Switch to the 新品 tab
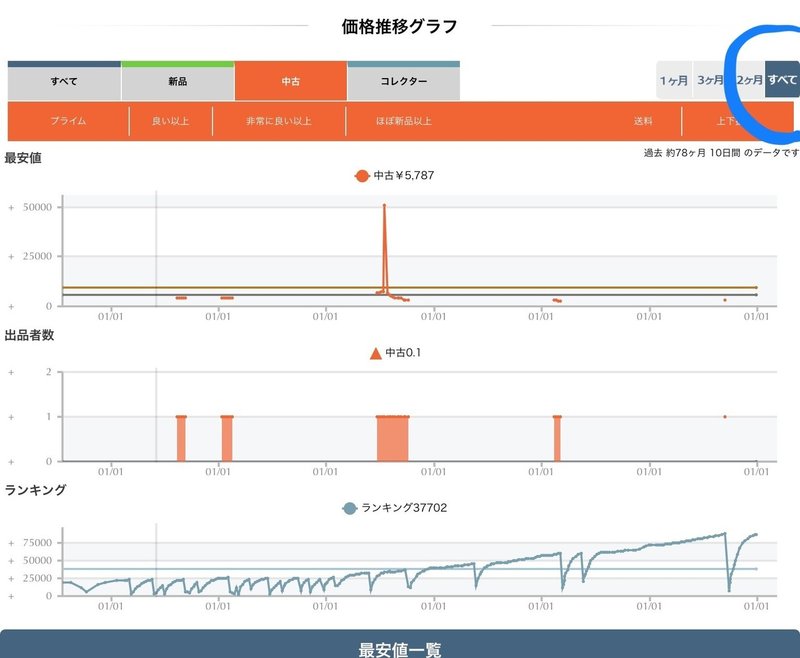The width and height of the screenshot is (800, 658). [177, 81]
